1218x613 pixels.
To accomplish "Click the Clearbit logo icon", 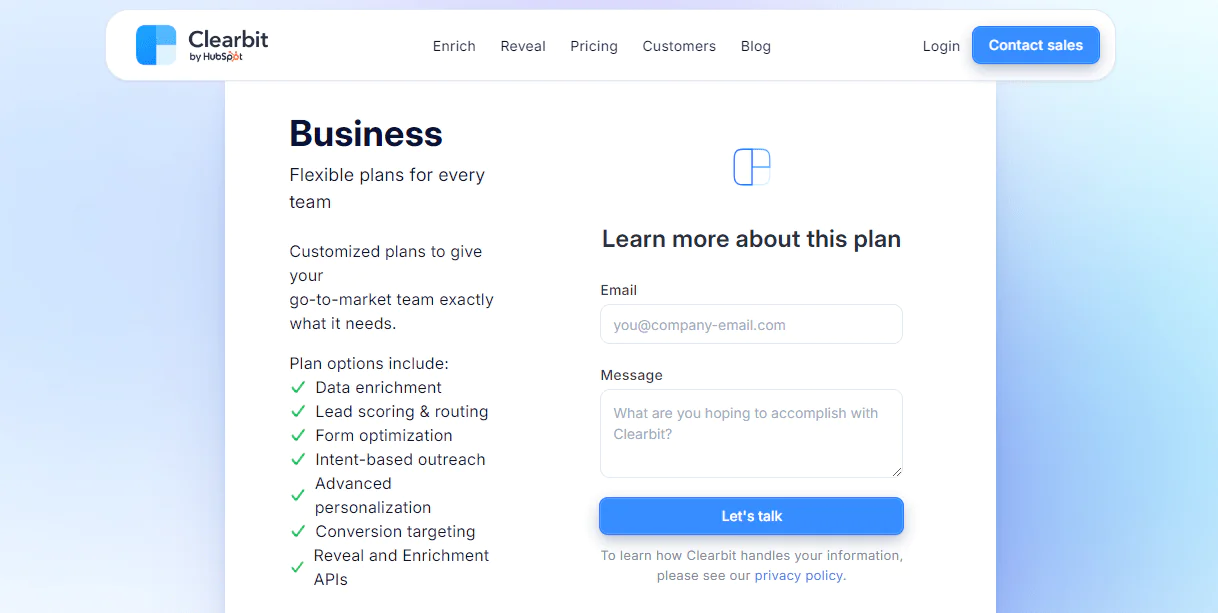I will tap(156, 44).
